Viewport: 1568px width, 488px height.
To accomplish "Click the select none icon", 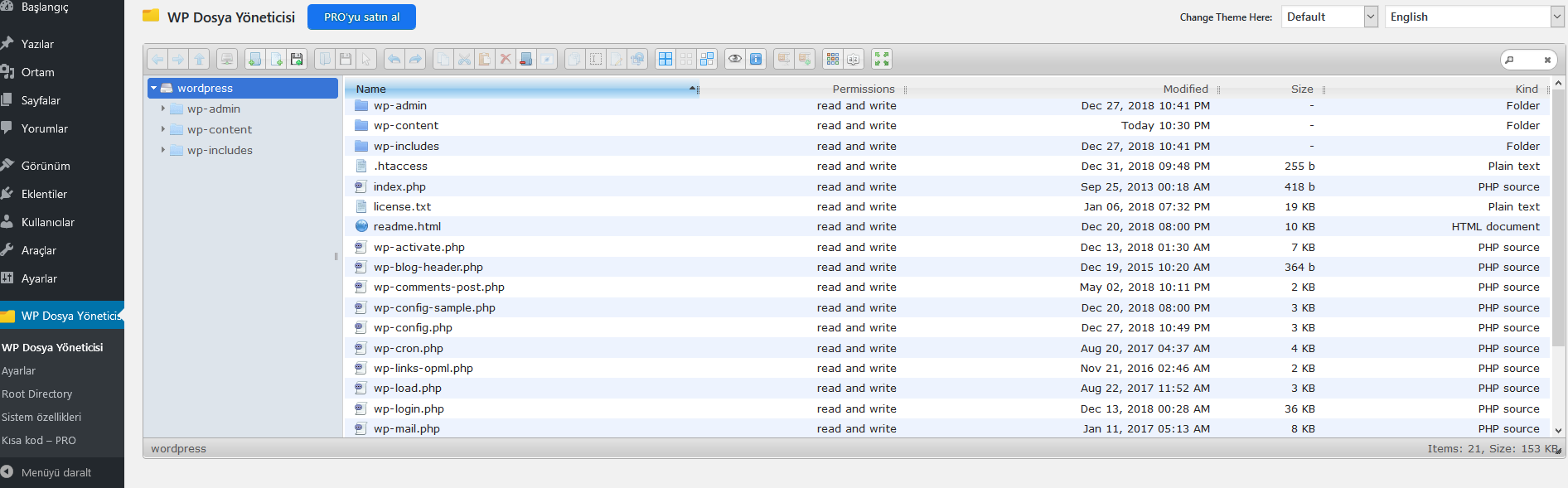I will click(686, 59).
